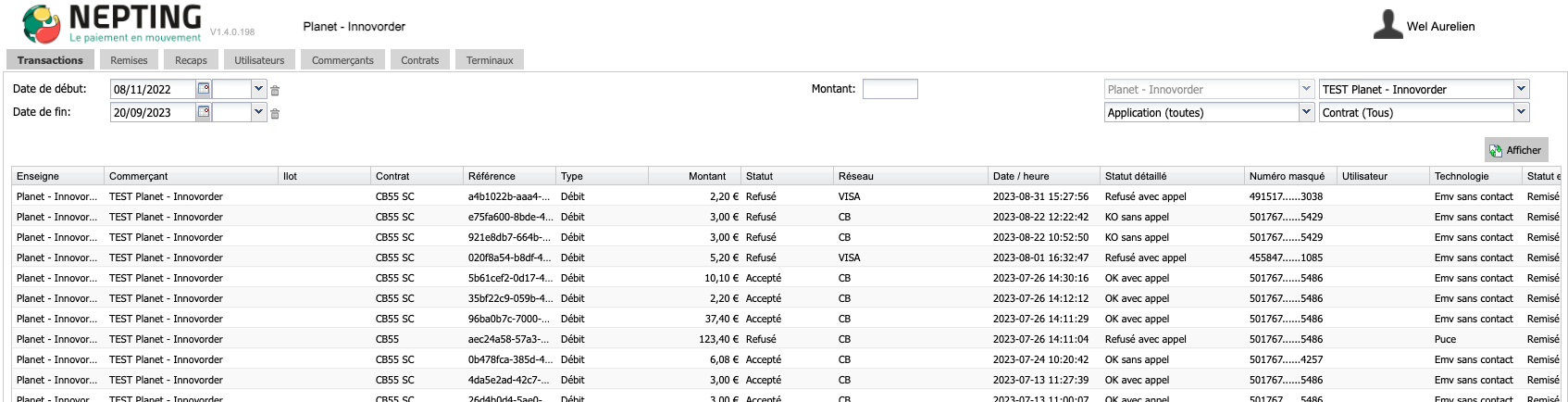
Task: Switch to the Remises tab
Action: (129, 60)
